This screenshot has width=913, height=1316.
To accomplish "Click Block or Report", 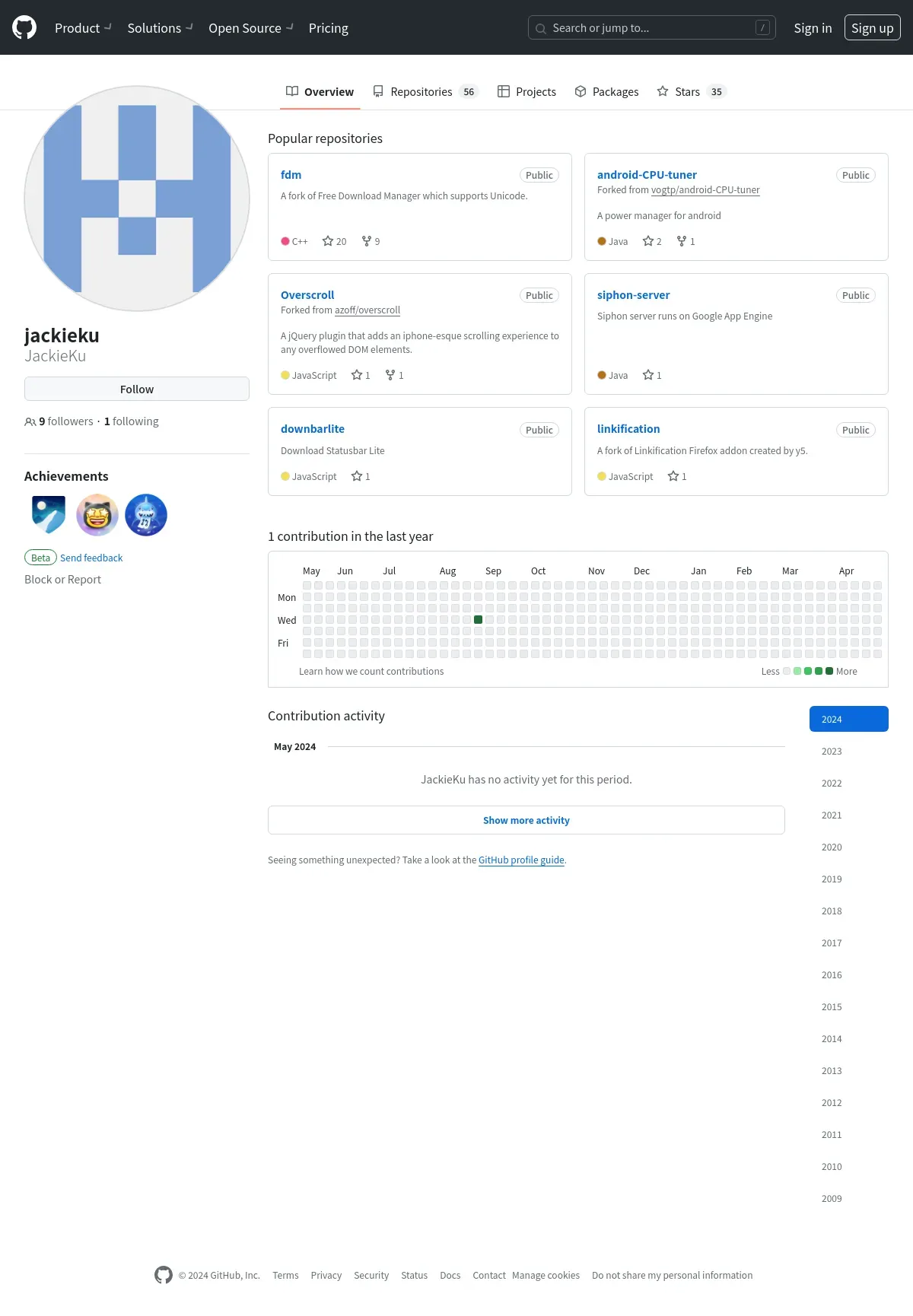I will click(62, 580).
